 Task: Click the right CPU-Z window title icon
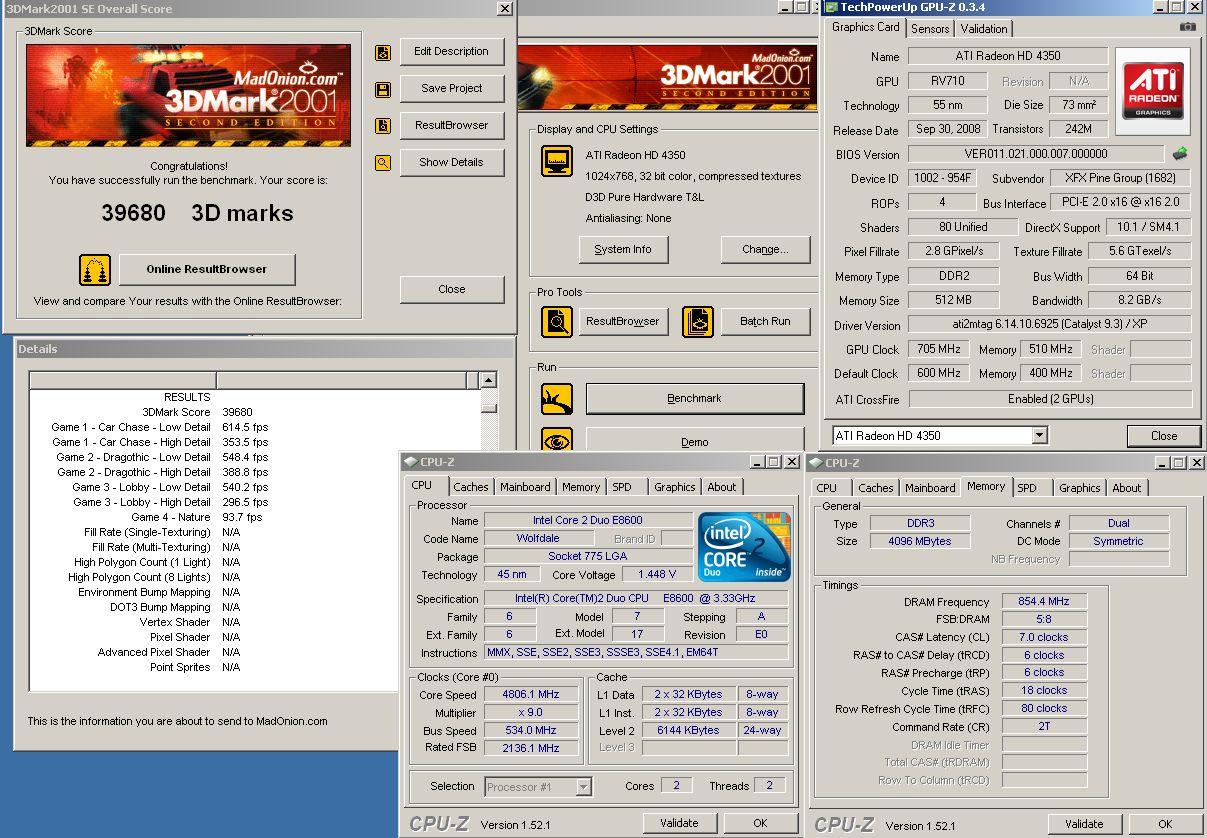point(816,463)
